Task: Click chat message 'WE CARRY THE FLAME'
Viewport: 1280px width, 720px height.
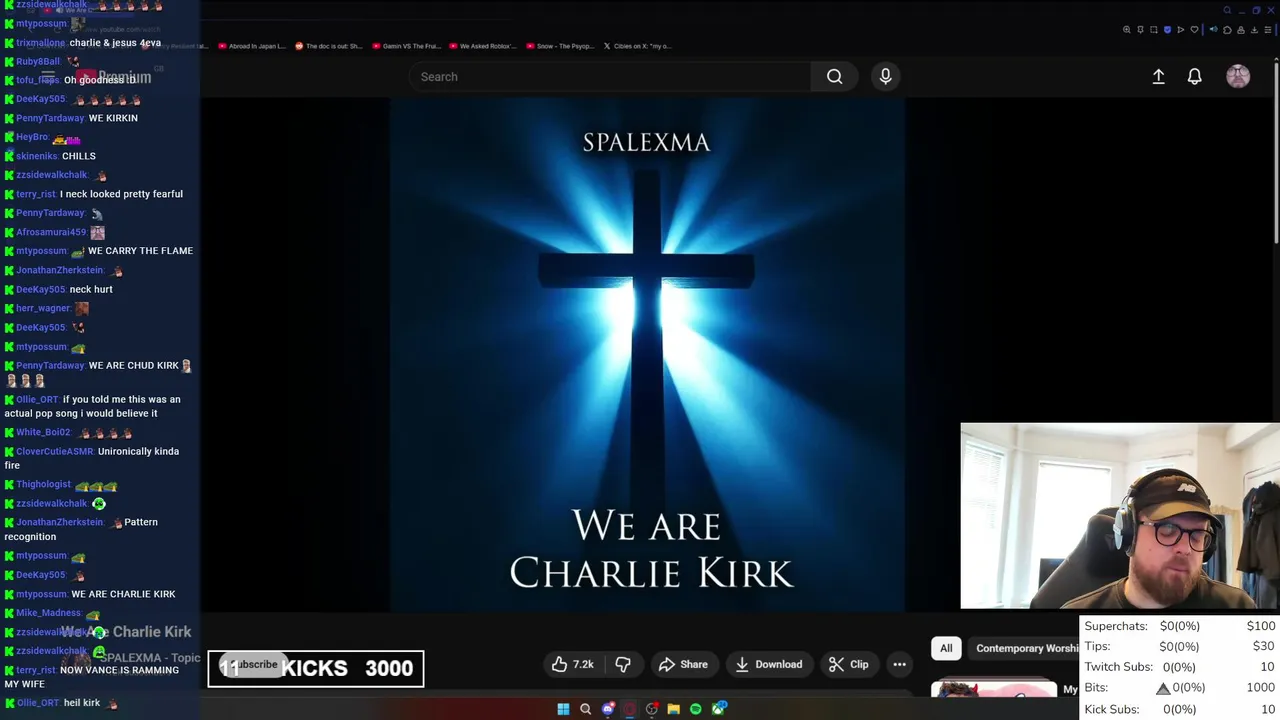Action: click(140, 251)
